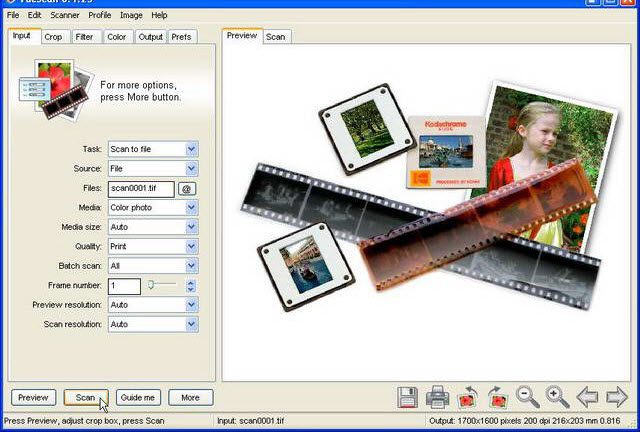Switch to the Scan view tab

276,37
